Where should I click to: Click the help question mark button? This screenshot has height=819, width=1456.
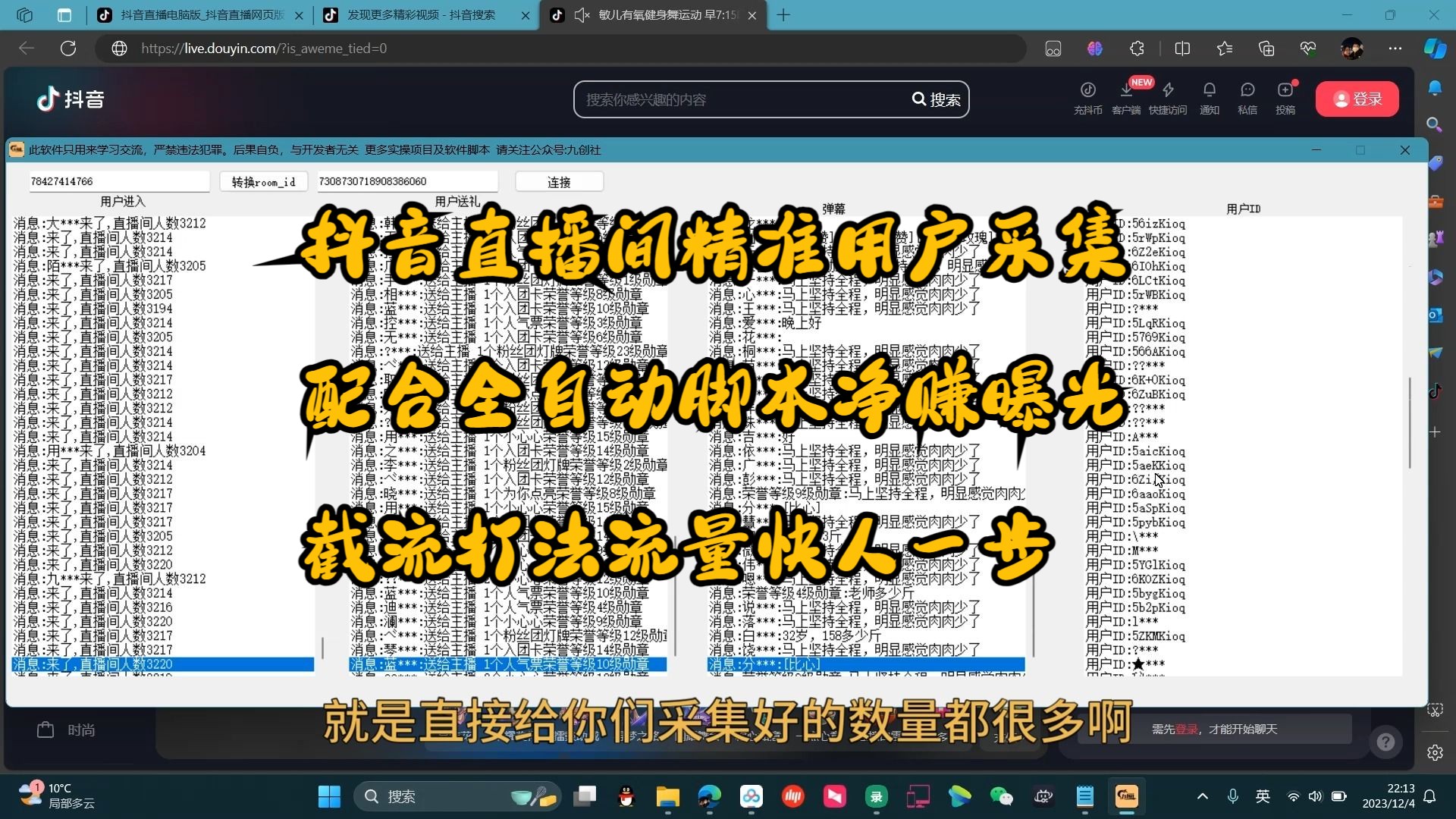(1385, 742)
